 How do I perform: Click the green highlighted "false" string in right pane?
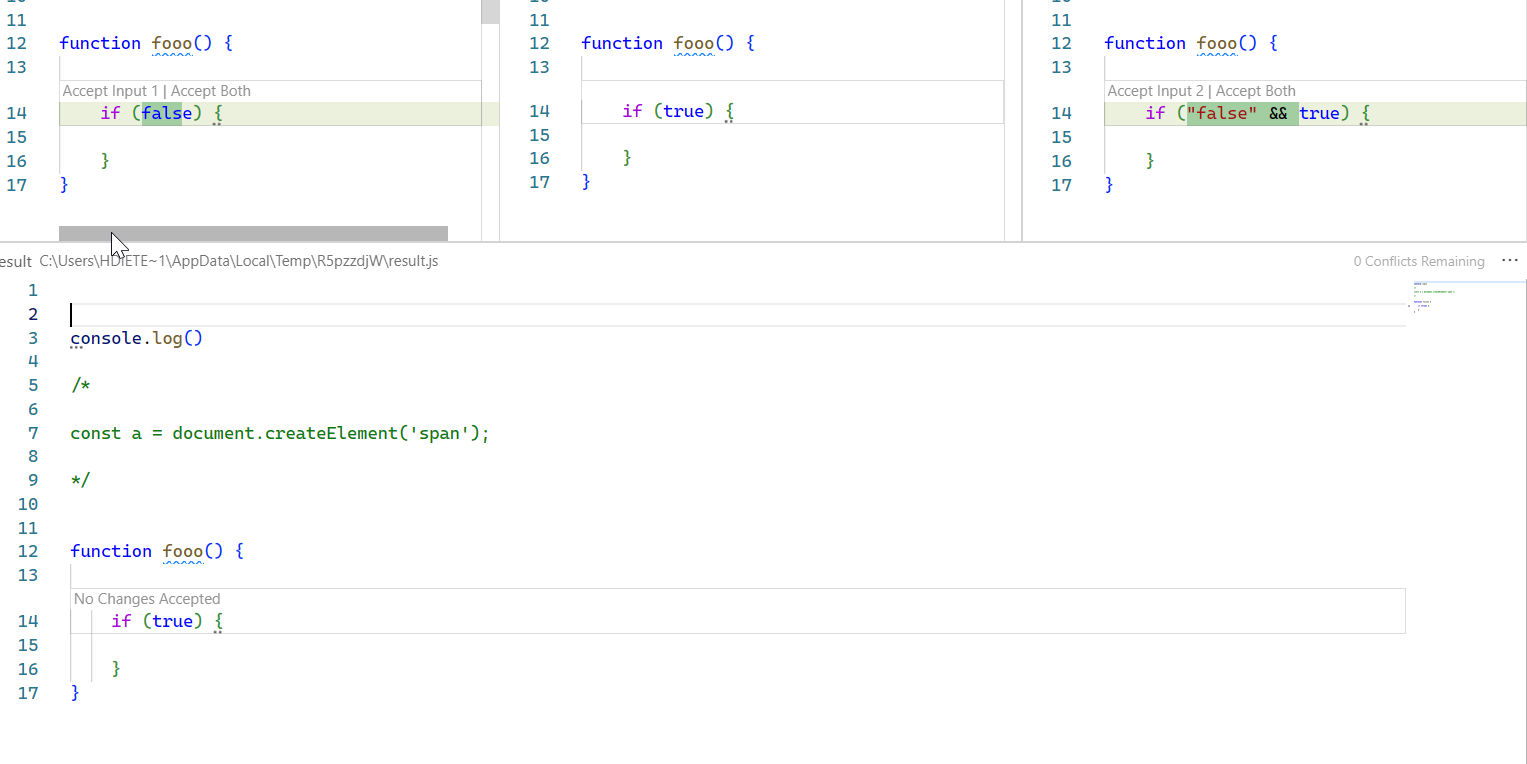[1222, 113]
